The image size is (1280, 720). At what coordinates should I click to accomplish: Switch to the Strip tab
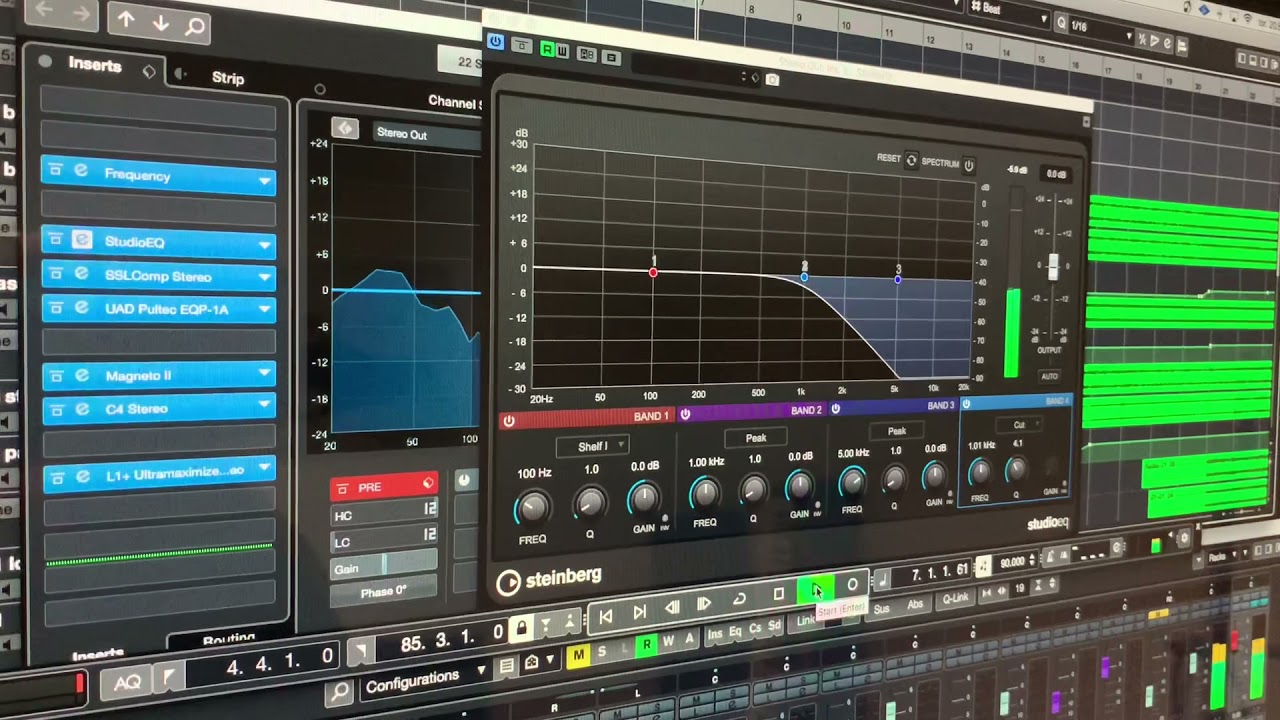(228, 78)
